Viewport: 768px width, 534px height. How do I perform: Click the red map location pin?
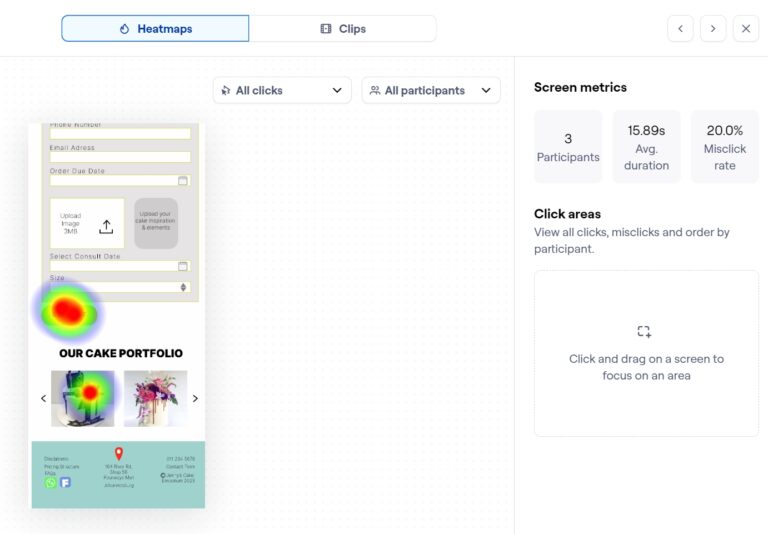click(x=118, y=454)
